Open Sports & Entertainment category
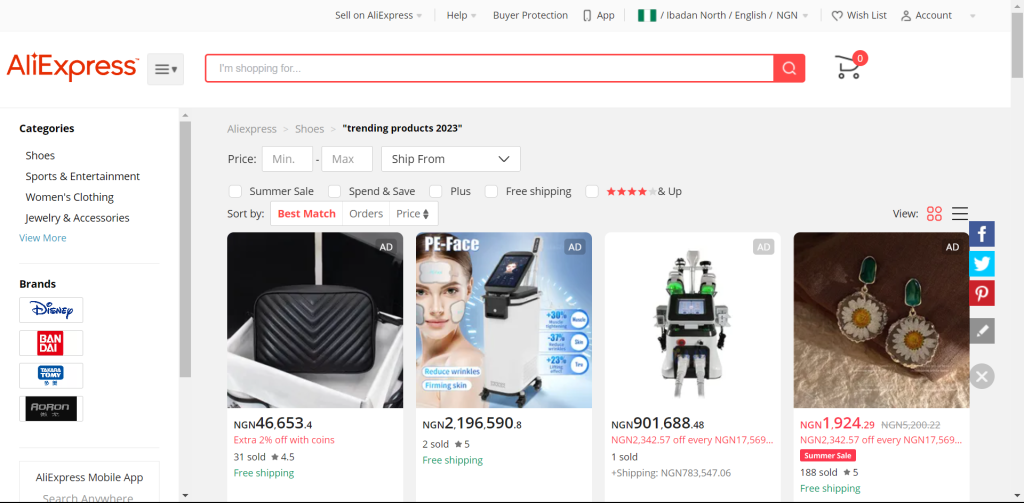This screenshot has width=1024, height=503. pos(82,176)
